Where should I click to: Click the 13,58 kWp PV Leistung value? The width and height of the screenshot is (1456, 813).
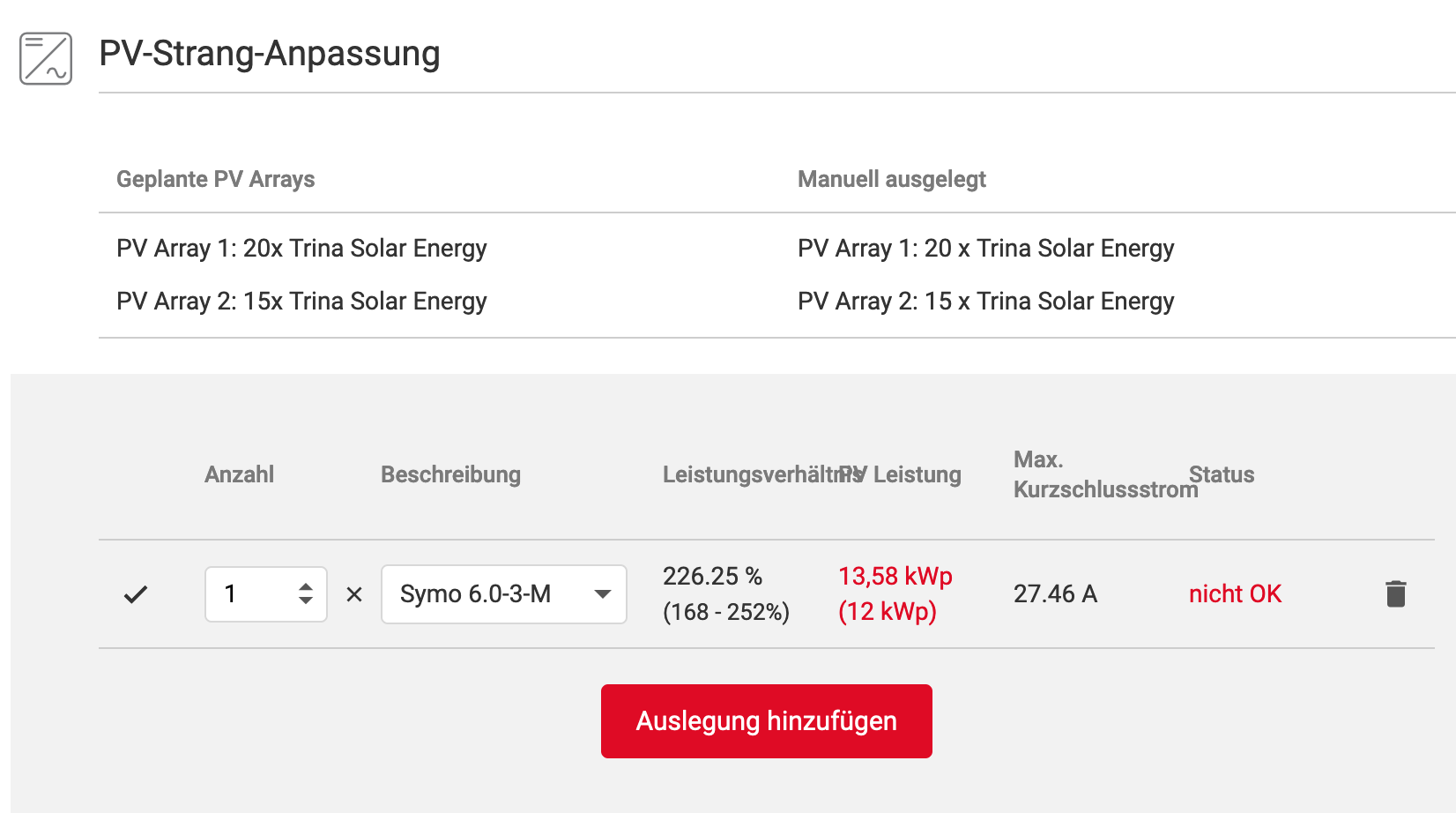(895, 577)
